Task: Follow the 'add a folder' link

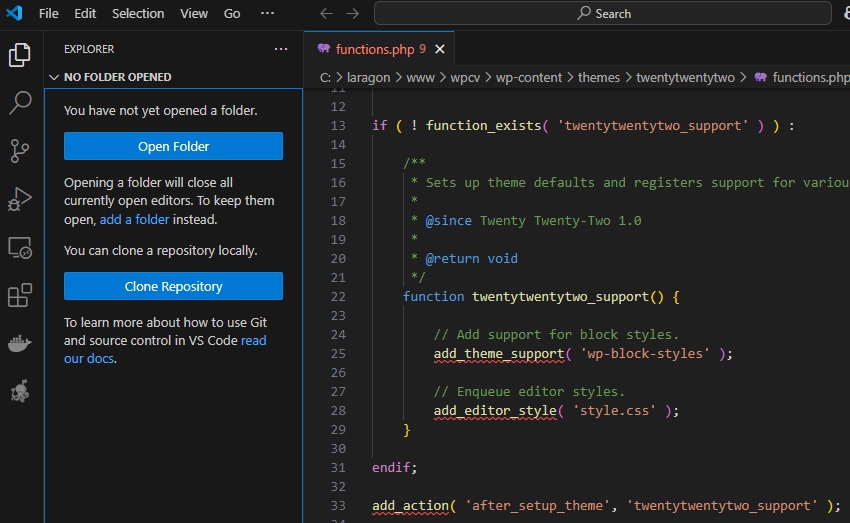Action: point(134,219)
